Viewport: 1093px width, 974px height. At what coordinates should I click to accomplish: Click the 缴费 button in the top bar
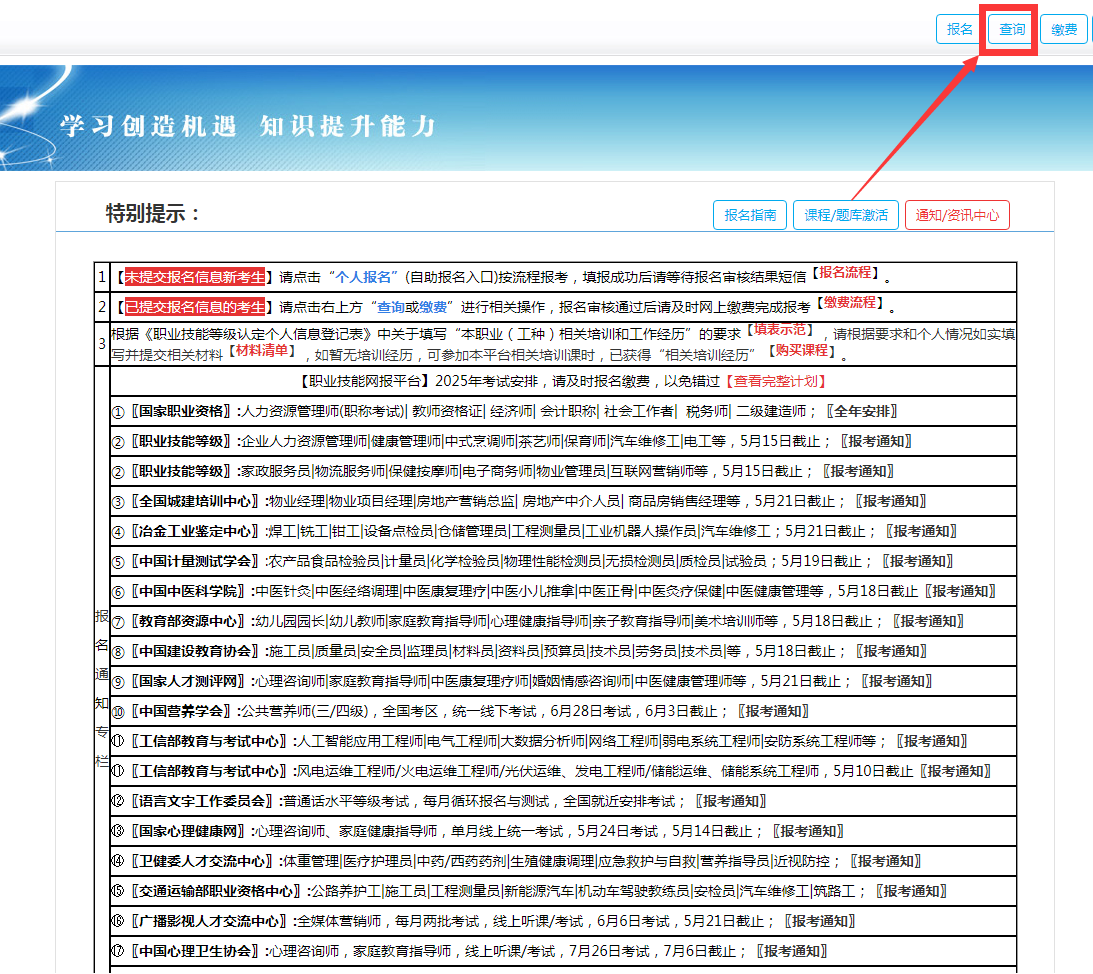point(1064,29)
